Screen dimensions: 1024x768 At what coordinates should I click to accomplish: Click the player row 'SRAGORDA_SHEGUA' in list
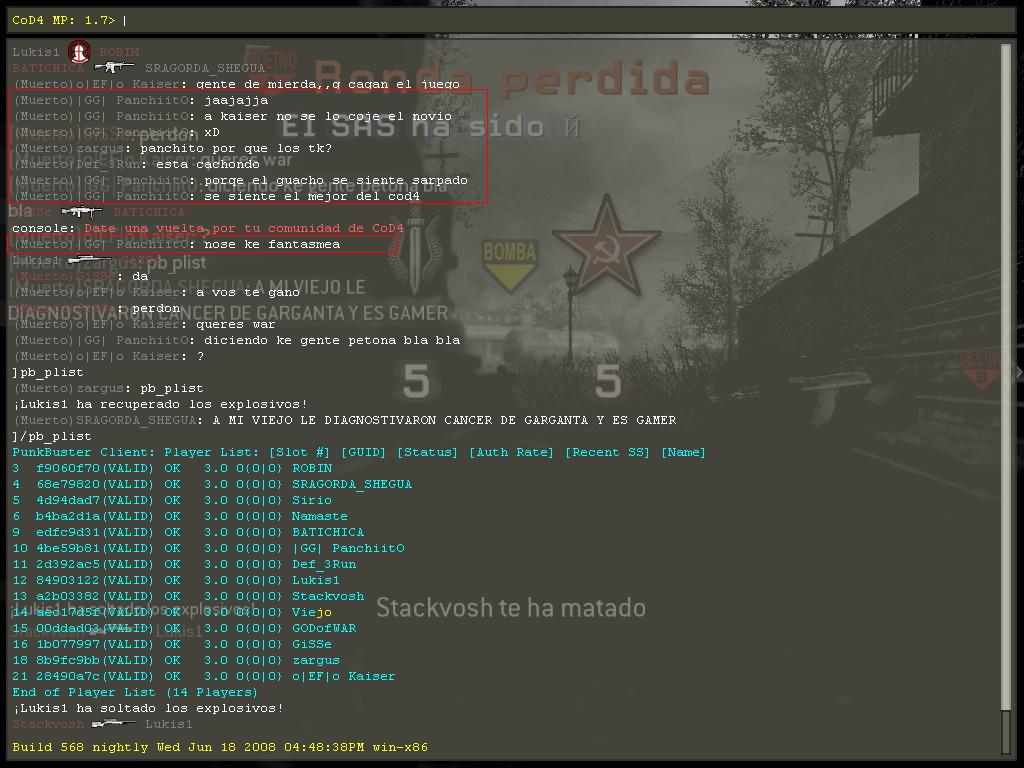tap(212, 484)
